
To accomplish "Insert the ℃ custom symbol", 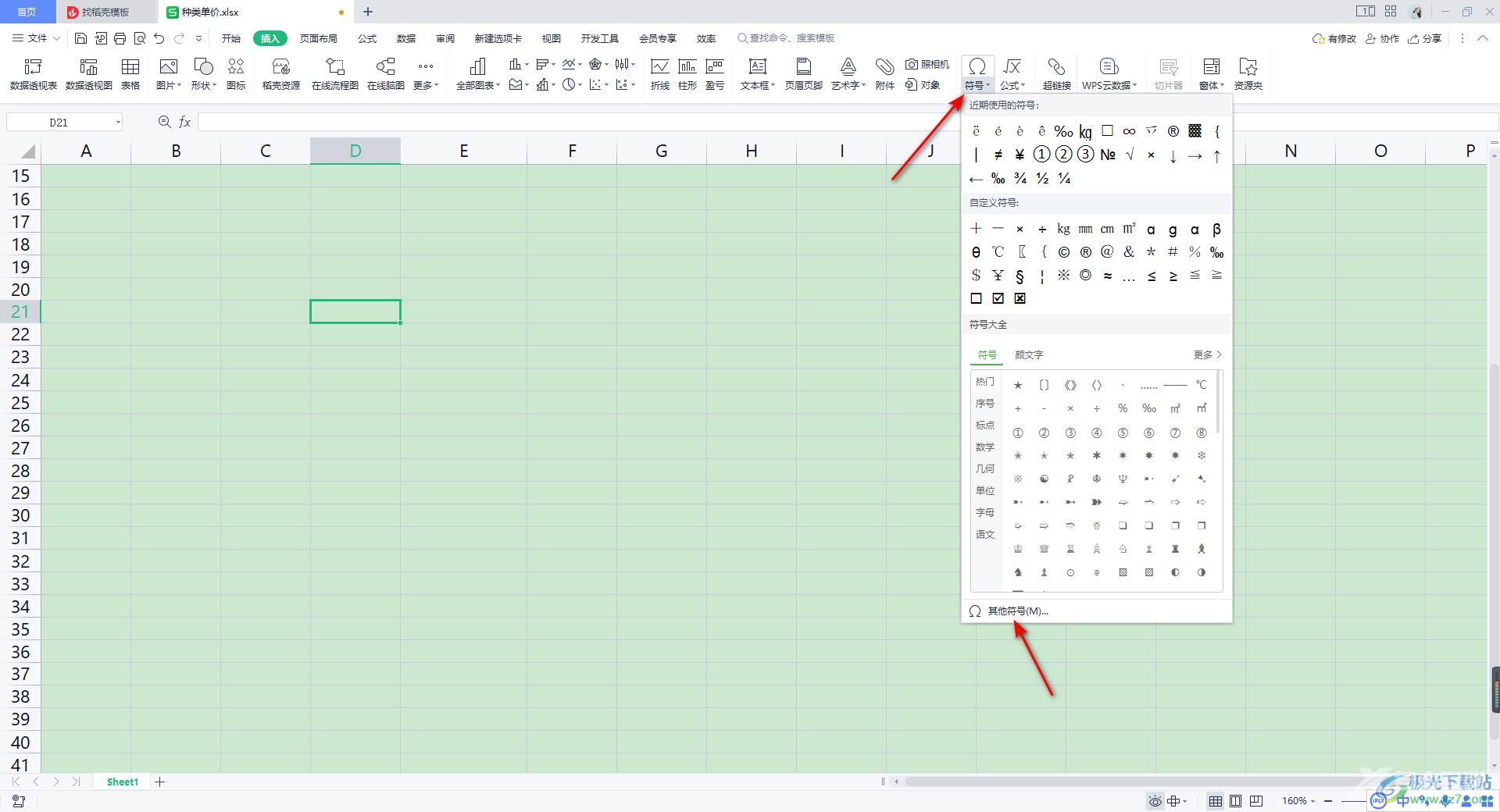I will pos(998,251).
